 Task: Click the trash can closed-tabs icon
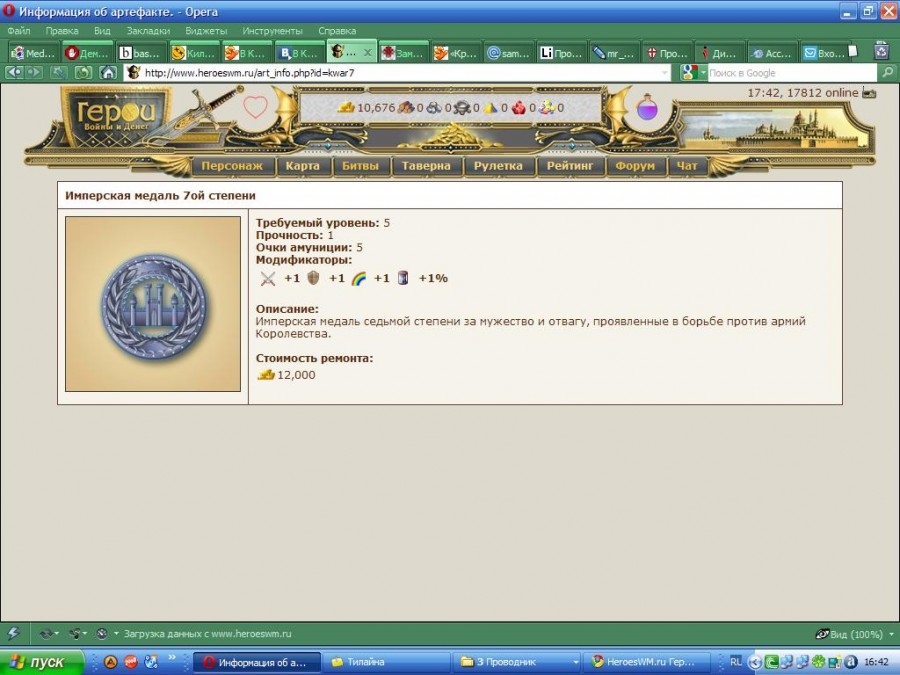coord(881,52)
